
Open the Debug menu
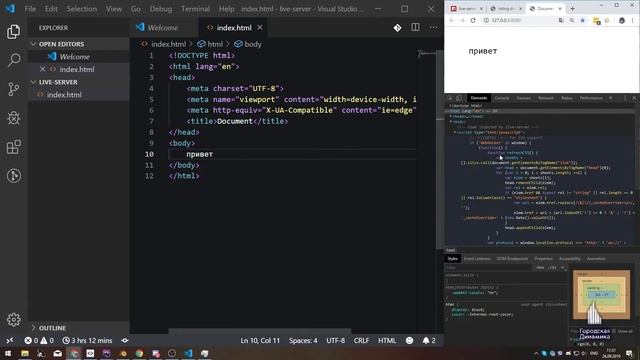(x=160, y=9)
